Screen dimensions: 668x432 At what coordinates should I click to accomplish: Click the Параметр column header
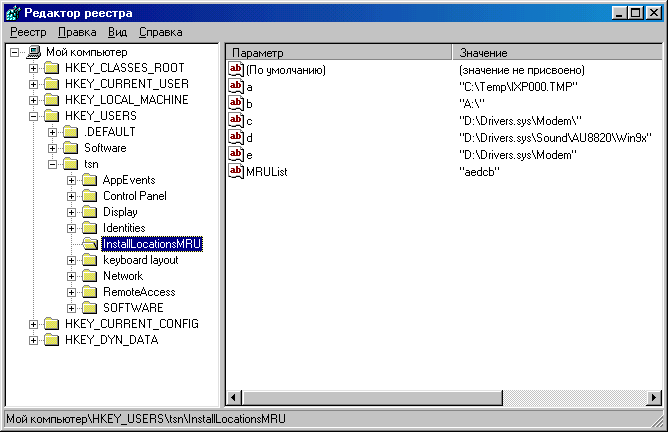pyautogui.click(x=338, y=52)
